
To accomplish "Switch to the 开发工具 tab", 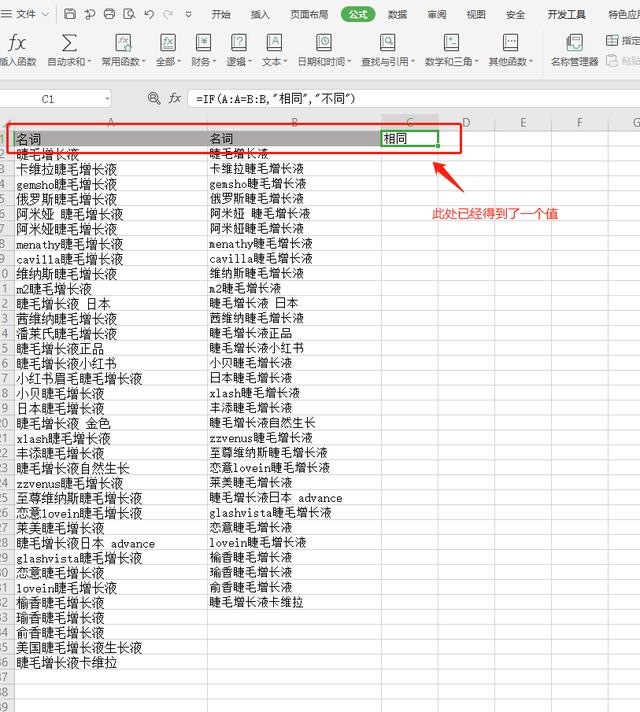I will click(566, 15).
